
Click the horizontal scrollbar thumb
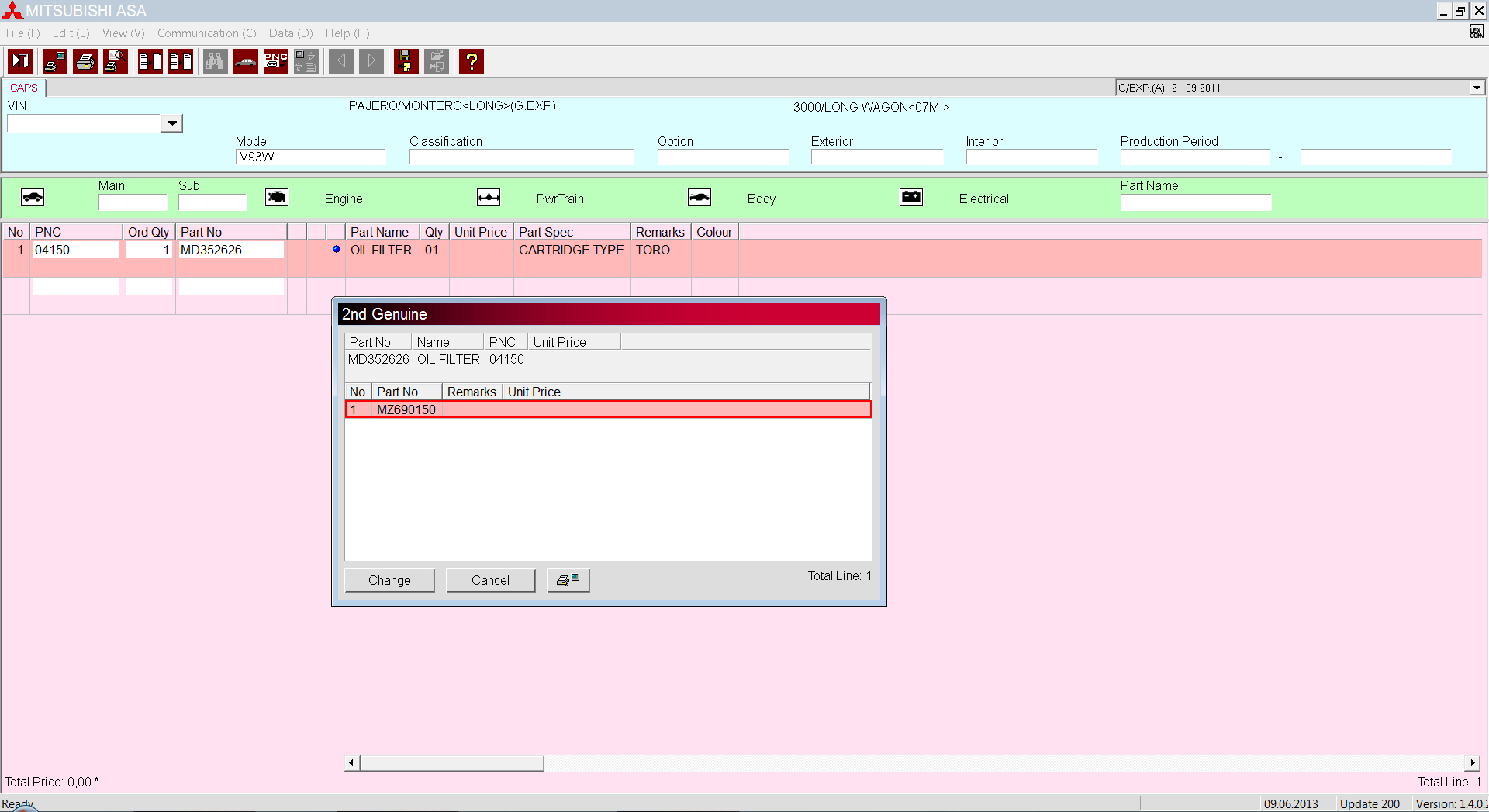(x=452, y=763)
